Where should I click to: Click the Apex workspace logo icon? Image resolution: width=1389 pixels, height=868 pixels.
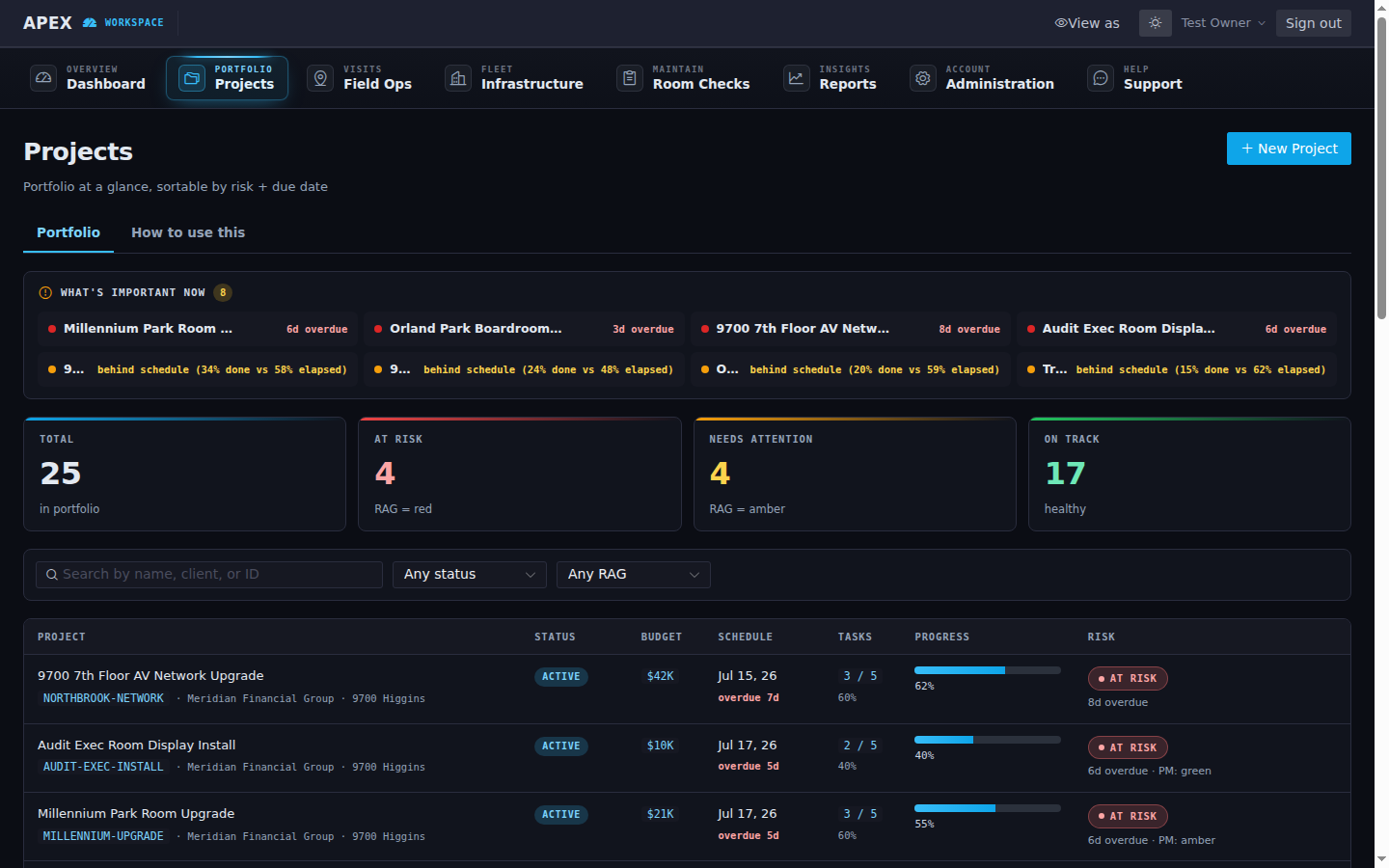(90, 22)
